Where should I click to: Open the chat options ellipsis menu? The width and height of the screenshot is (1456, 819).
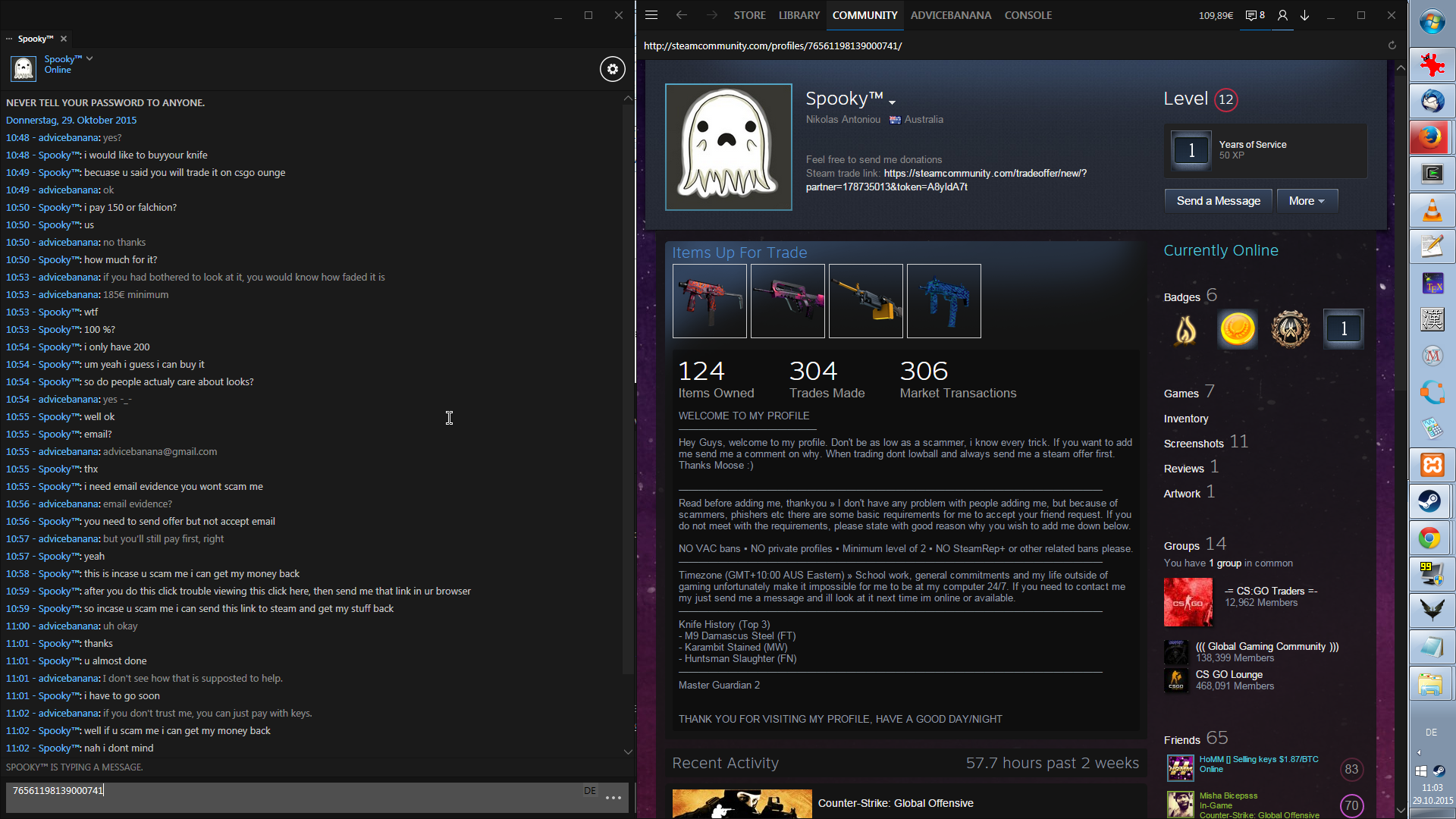coord(613,798)
